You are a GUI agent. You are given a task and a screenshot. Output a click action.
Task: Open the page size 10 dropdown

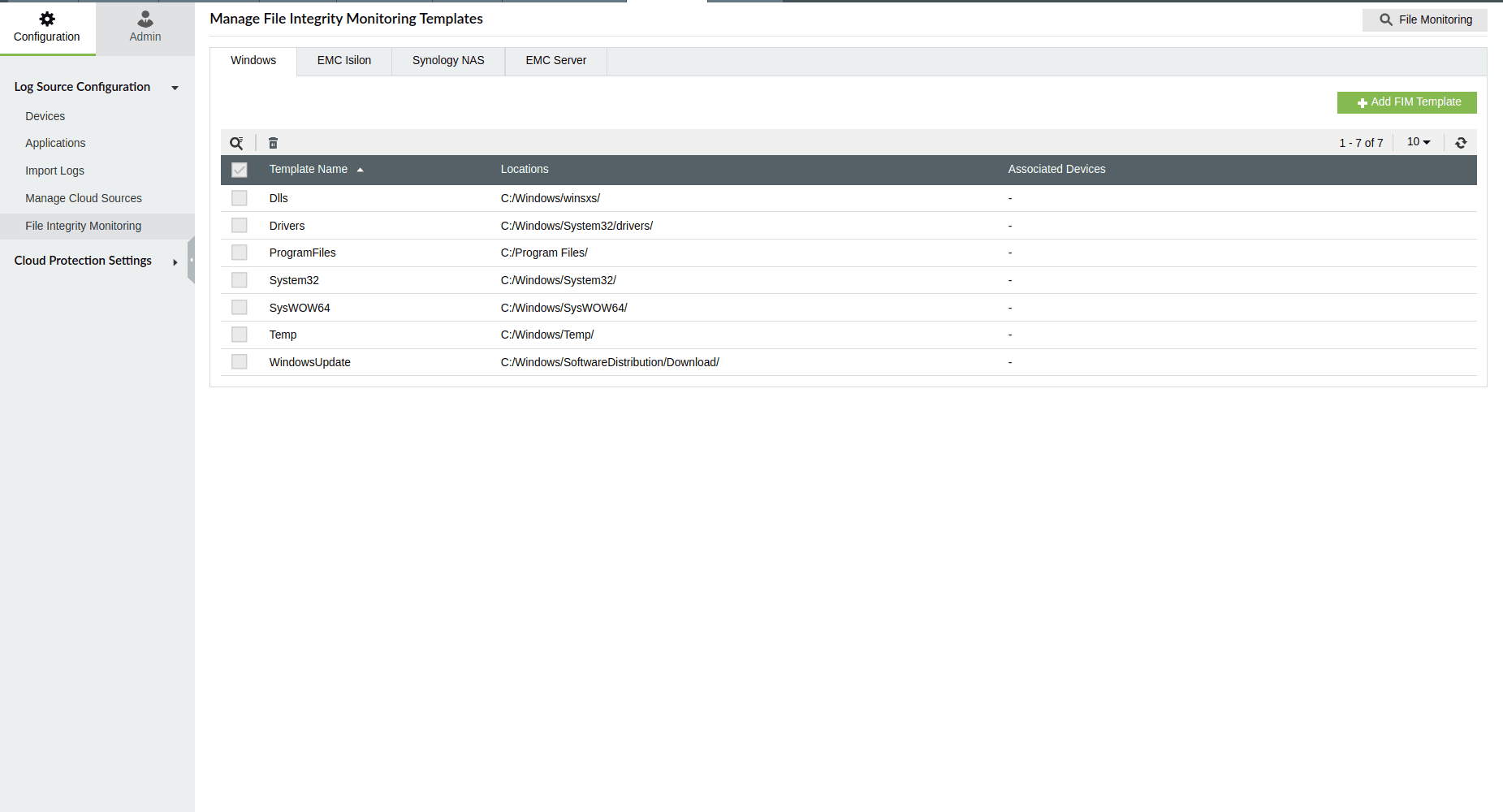click(x=1418, y=142)
